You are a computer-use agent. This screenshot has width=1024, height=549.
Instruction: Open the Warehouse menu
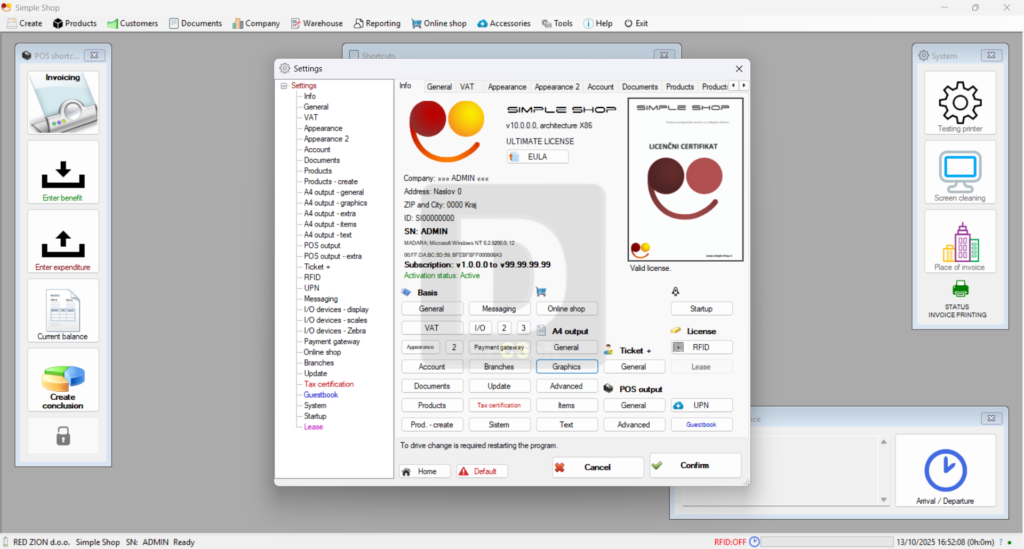coord(316,23)
